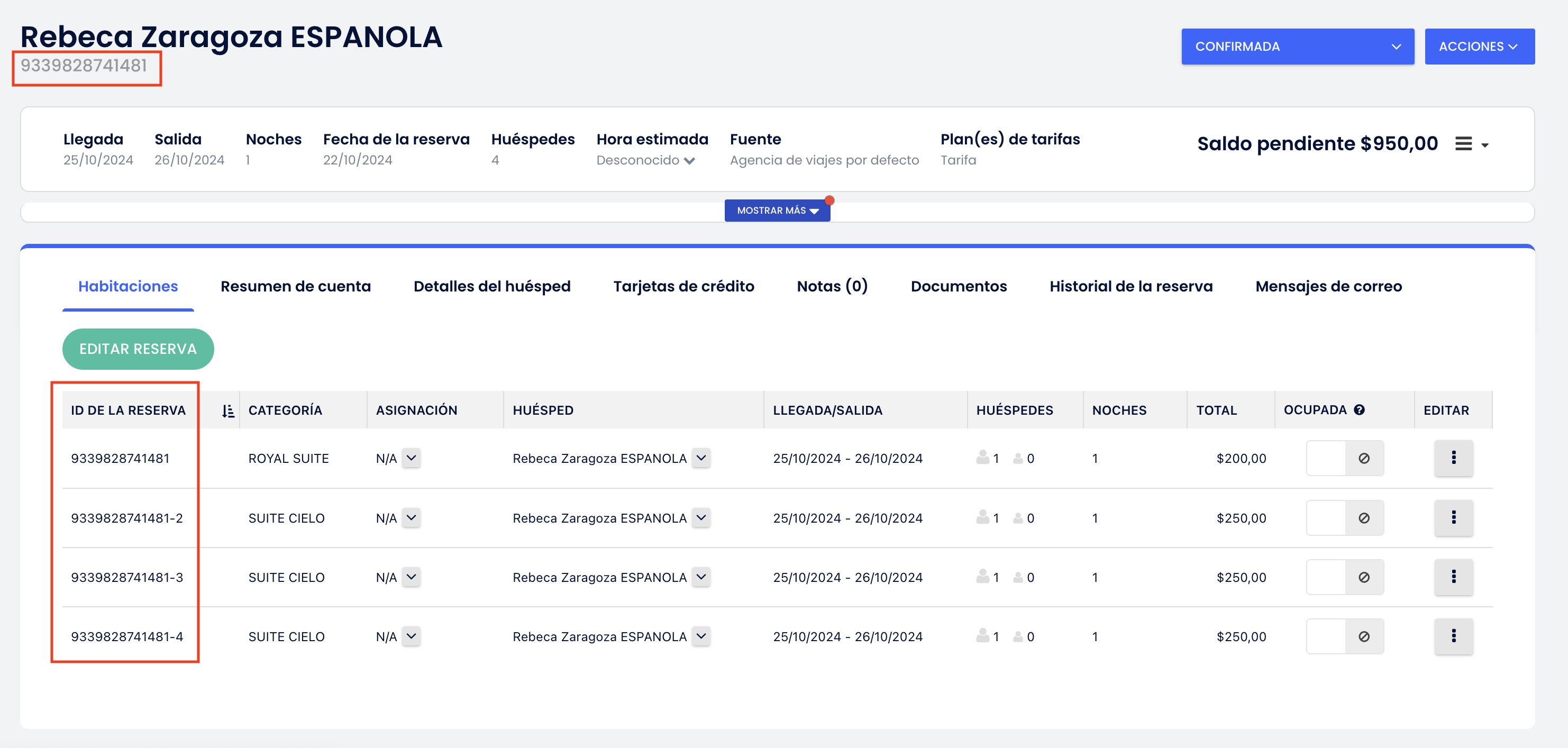Image resolution: width=1568 pixels, height=748 pixels.
Task: Click reservation ID 9339828741481-4
Action: tap(127, 636)
